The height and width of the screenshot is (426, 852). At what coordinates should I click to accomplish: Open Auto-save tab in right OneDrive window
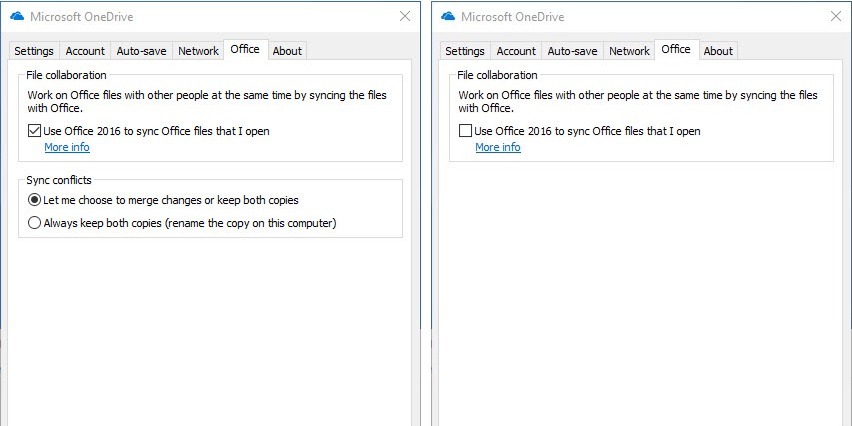coord(572,51)
